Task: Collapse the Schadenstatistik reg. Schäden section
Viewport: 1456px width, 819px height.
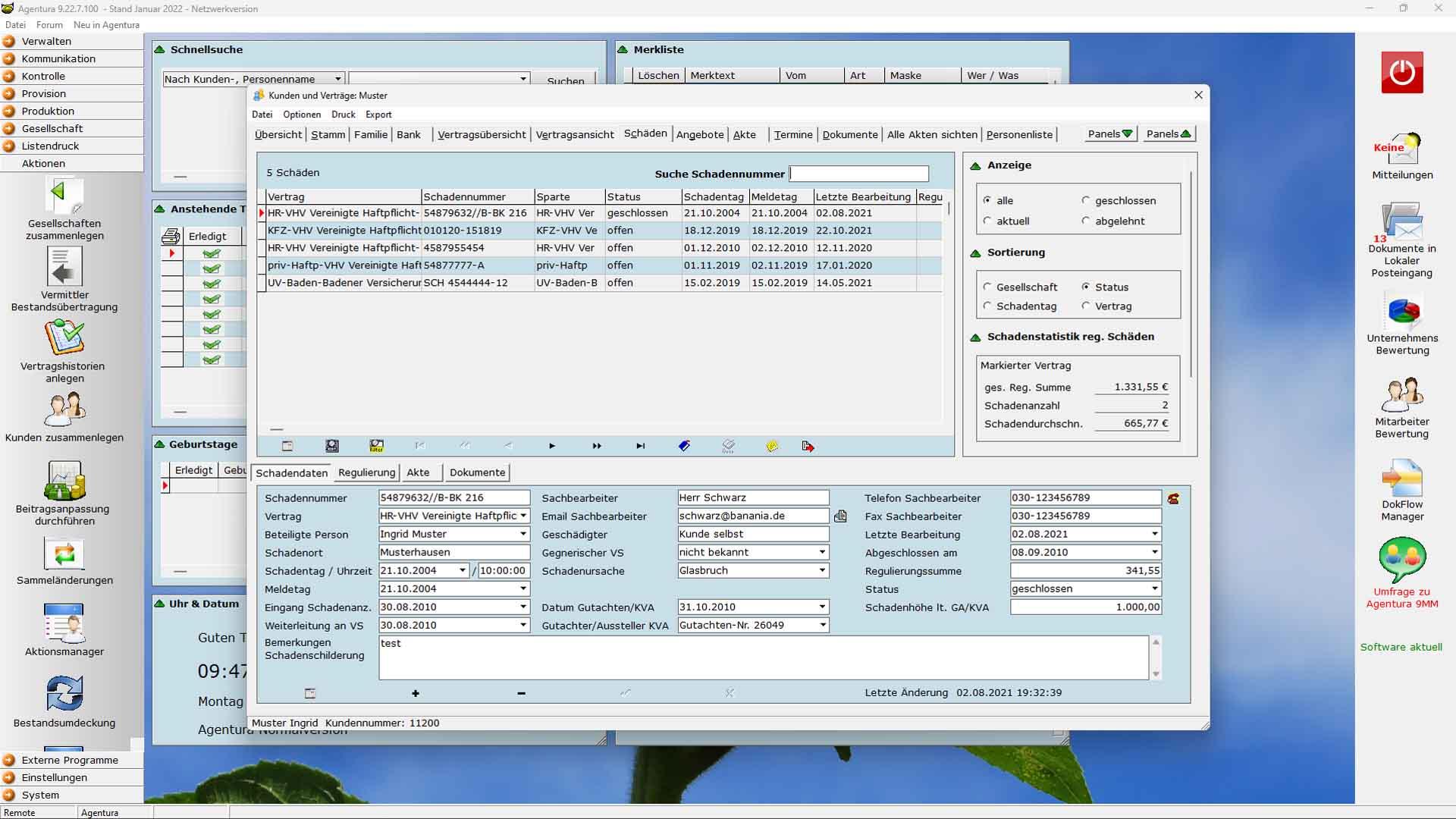Action: coord(975,337)
